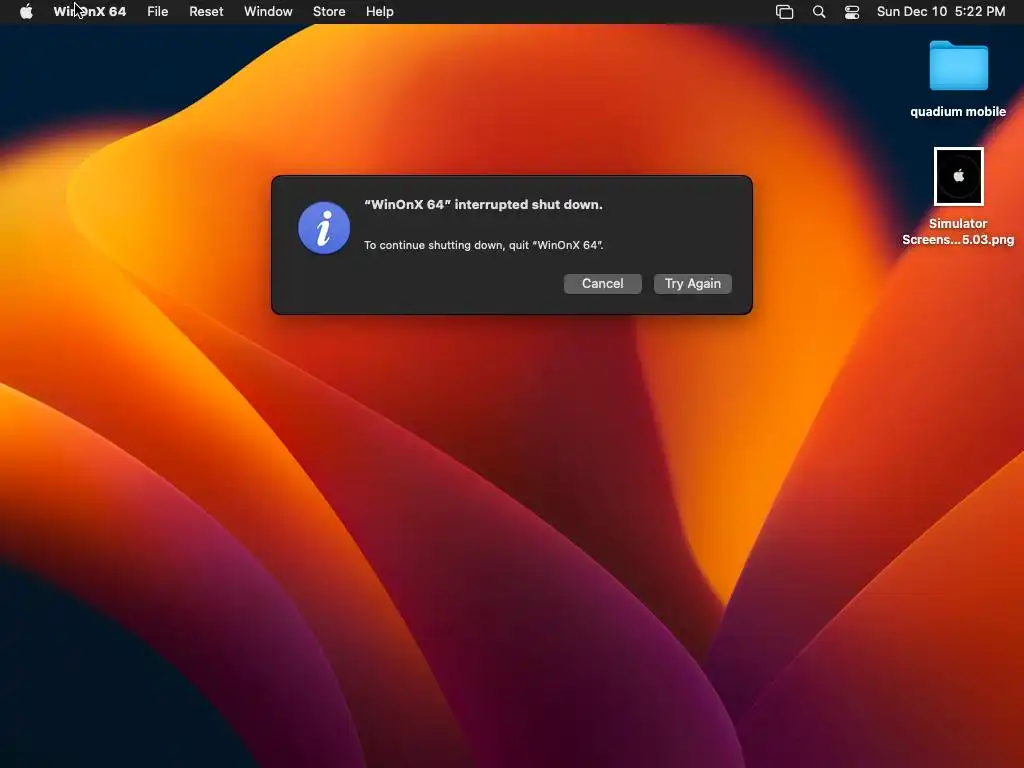
Task: Click the date and time clock
Action: click(x=941, y=12)
